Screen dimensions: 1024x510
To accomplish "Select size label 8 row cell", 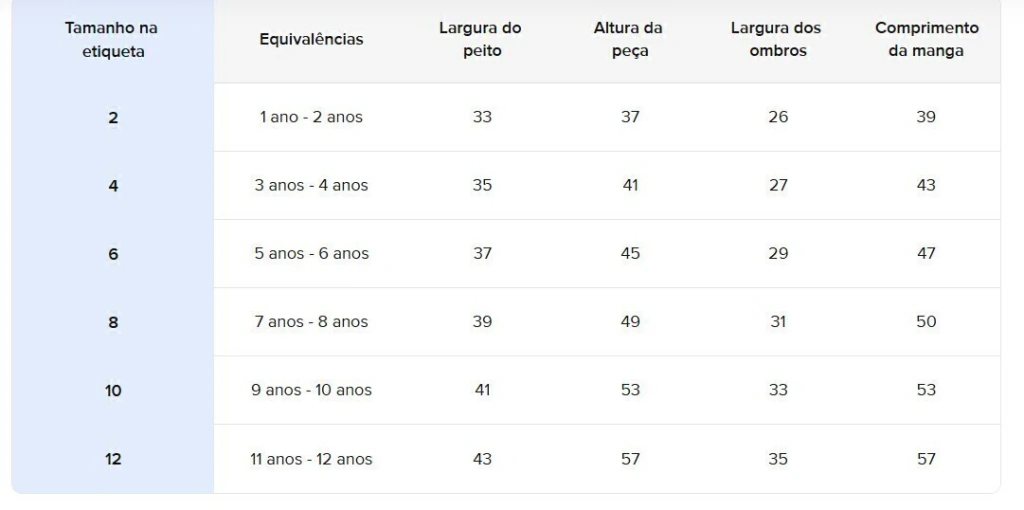I will pos(114,323).
